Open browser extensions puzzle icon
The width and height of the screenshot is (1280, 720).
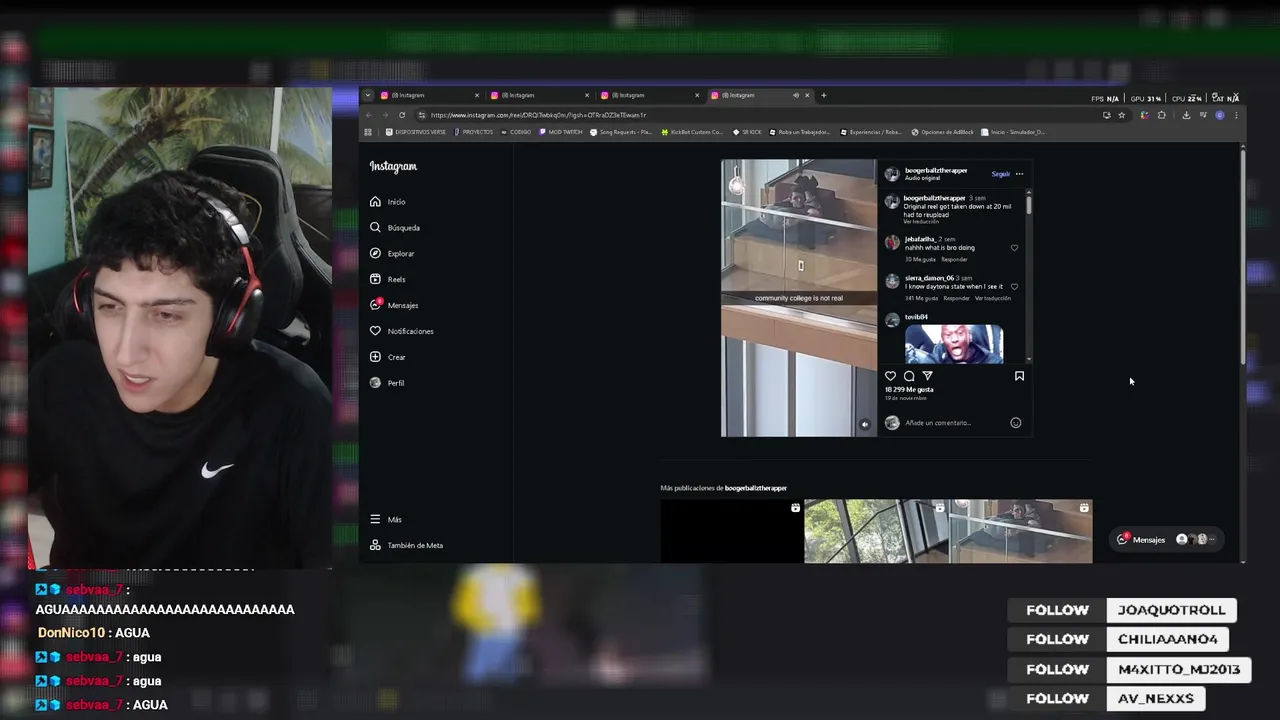[1162, 115]
